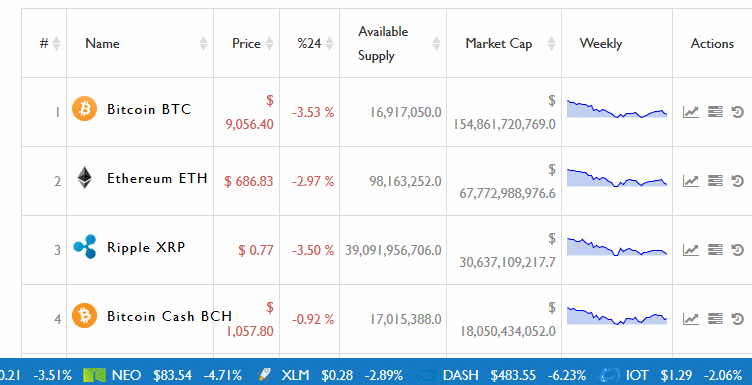Click the NEO label in ticker
This screenshot has width=752, height=385.
[x=127, y=375]
